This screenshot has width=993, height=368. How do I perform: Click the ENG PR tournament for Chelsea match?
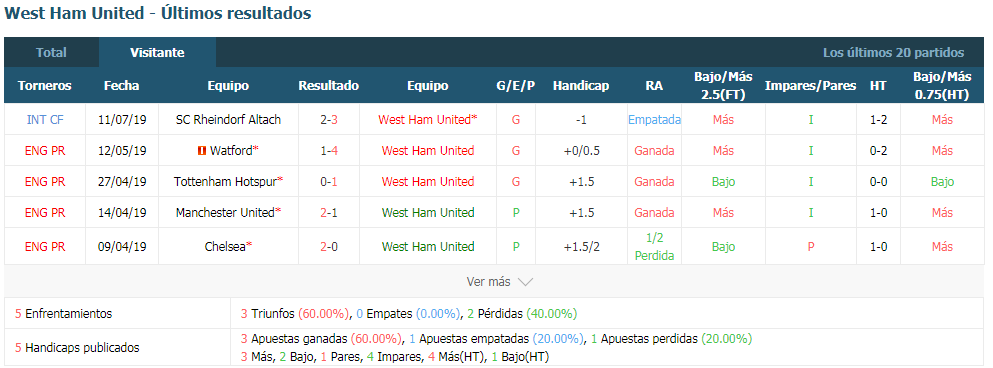point(45,246)
